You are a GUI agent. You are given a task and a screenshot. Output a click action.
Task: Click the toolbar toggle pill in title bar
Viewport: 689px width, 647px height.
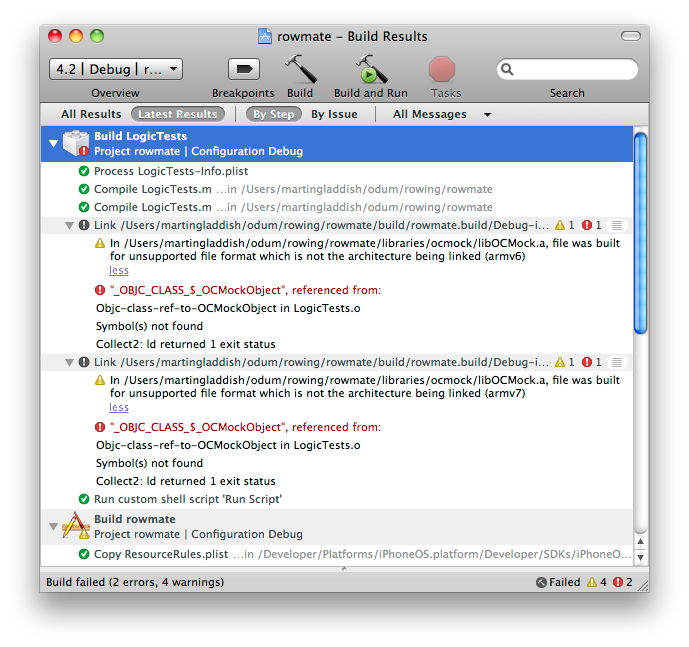[630, 36]
